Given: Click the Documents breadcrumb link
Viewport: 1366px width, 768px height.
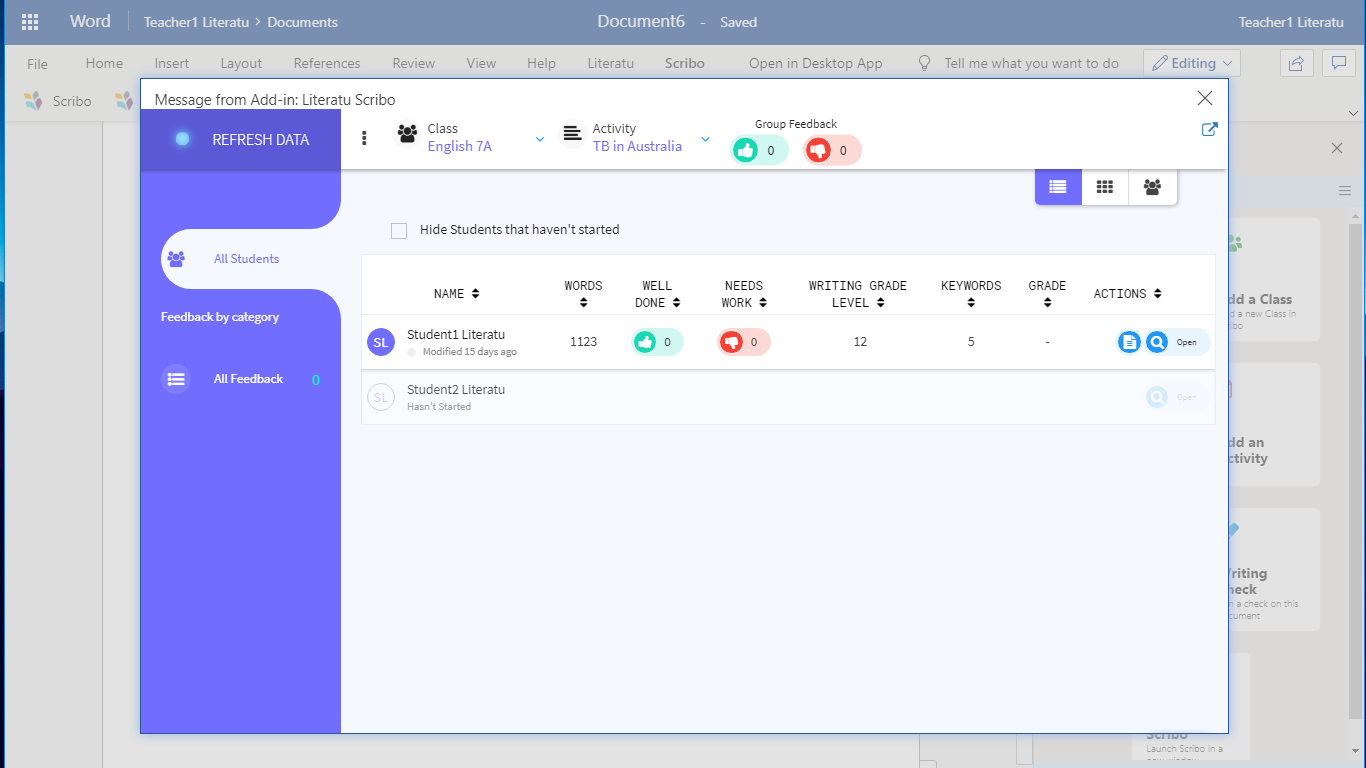Looking at the screenshot, I should click(302, 22).
